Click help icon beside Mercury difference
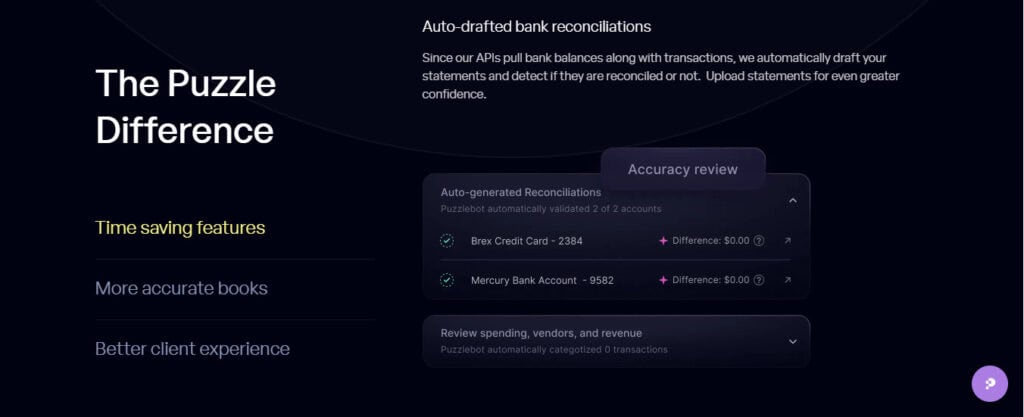This screenshot has height=417, width=1024. 759,280
